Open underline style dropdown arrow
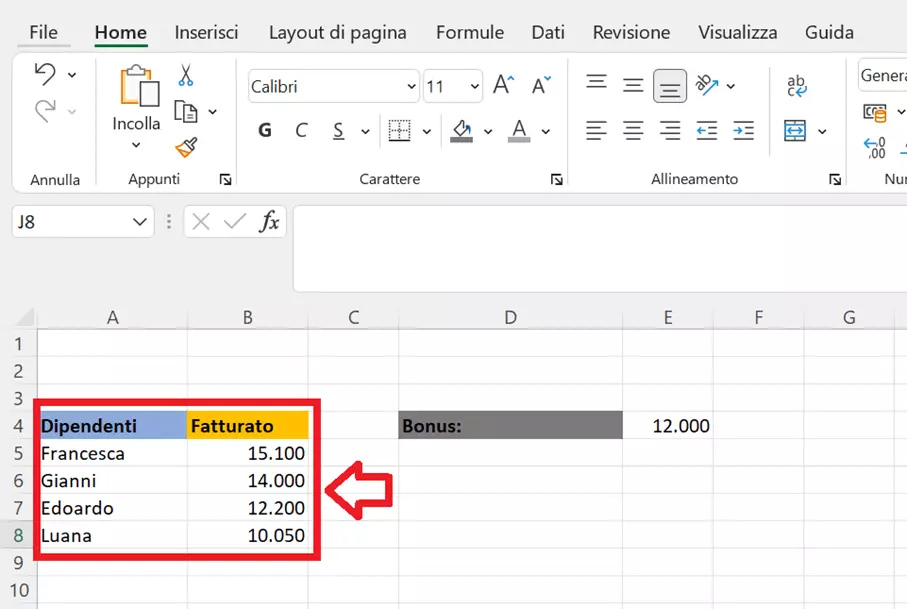 (x=365, y=132)
